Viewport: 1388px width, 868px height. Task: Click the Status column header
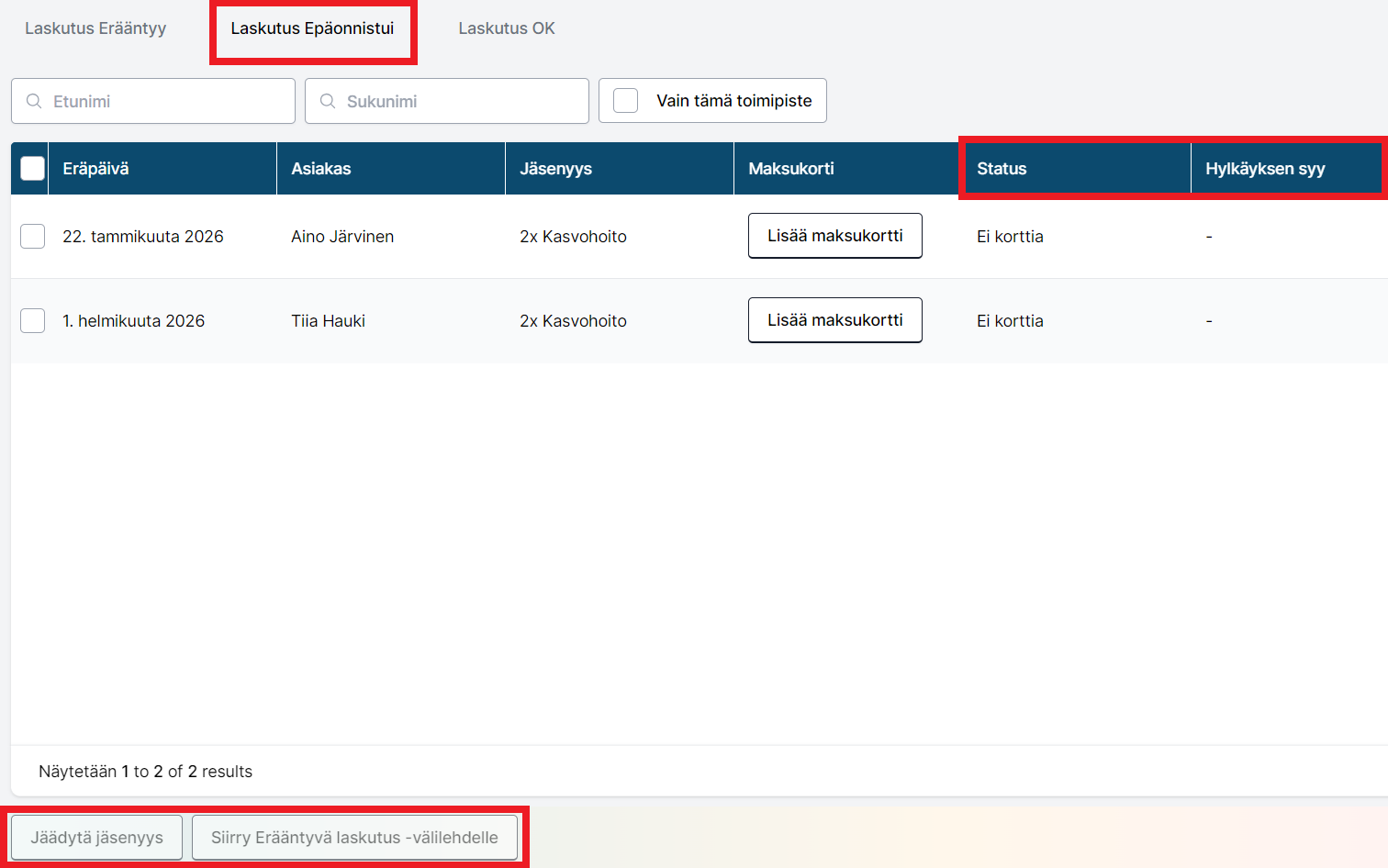click(x=1002, y=169)
